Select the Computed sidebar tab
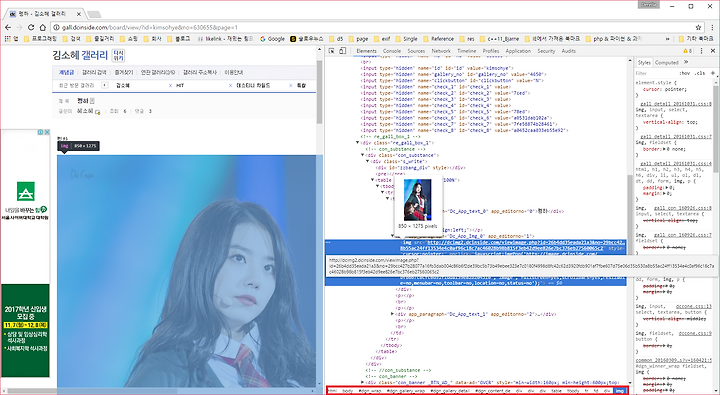The width and height of the screenshot is (720, 395). 666,62
